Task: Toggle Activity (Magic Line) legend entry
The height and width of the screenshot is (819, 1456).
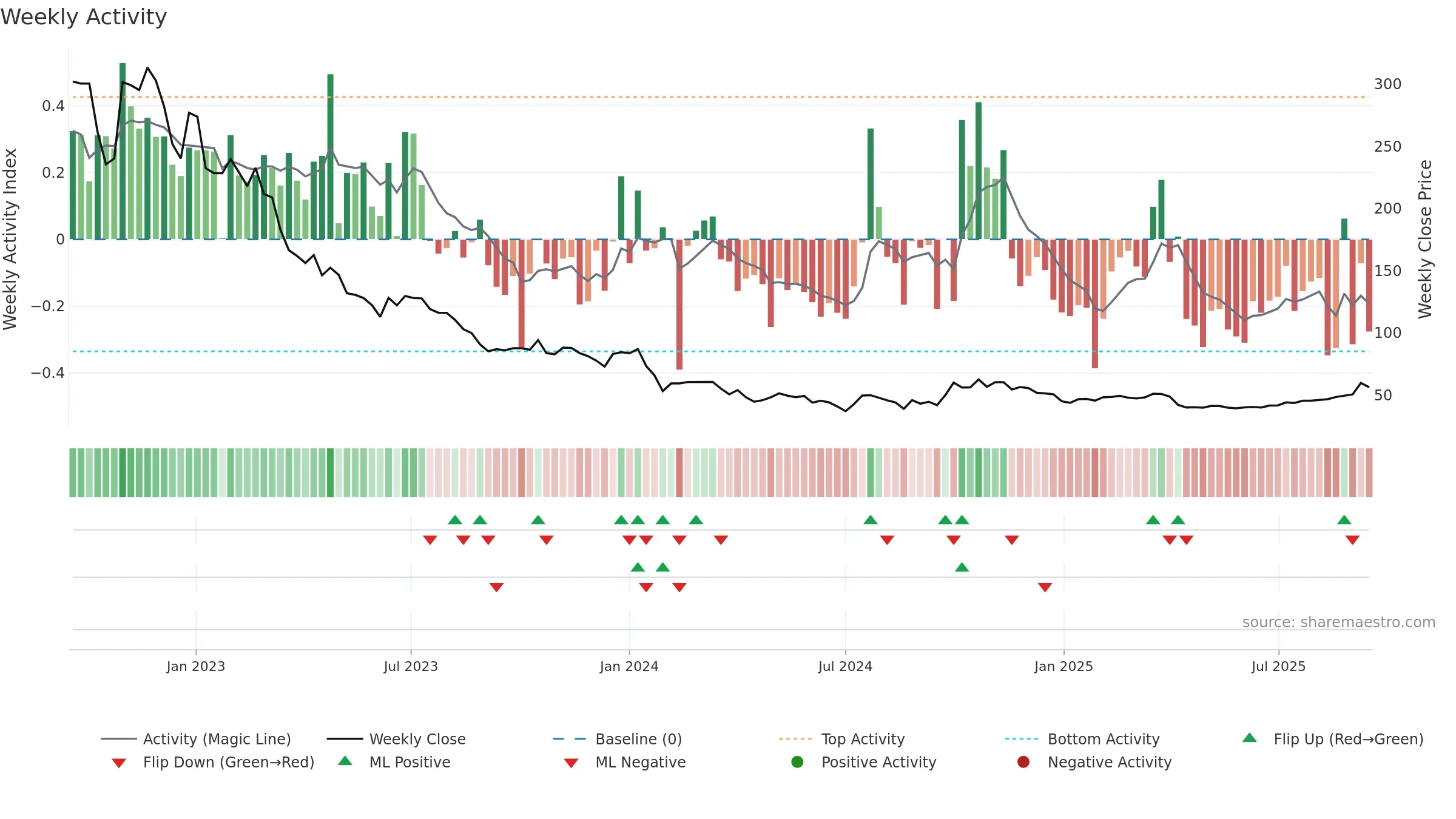Action: [195, 739]
